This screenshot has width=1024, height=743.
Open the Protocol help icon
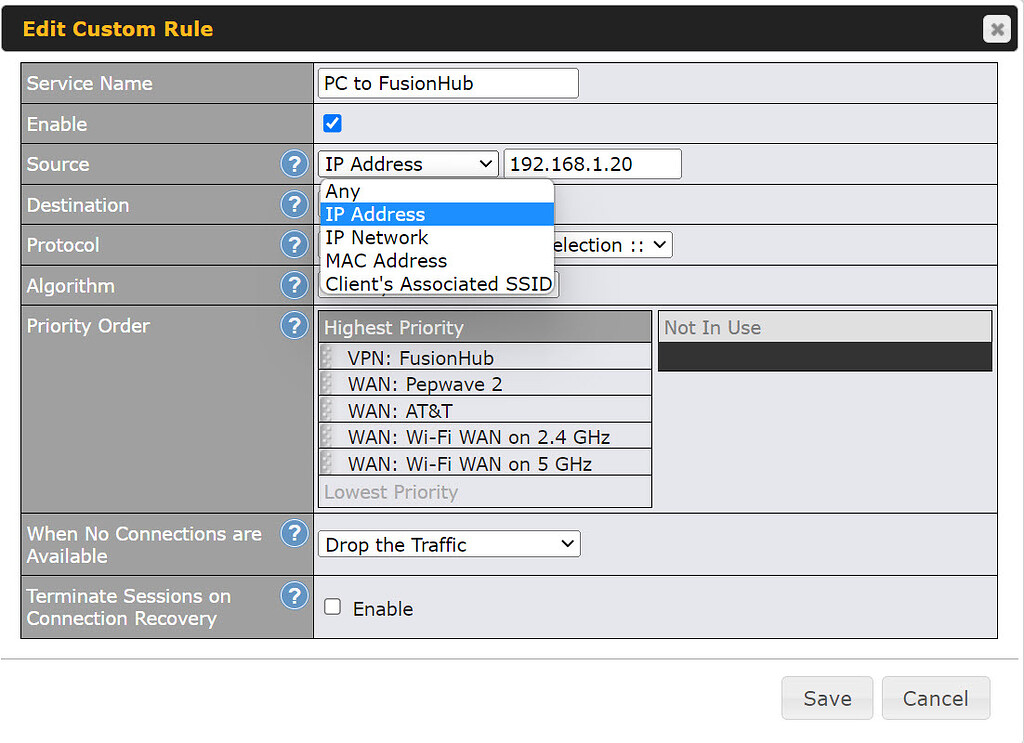pyautogui.click(x=294, y=245)
